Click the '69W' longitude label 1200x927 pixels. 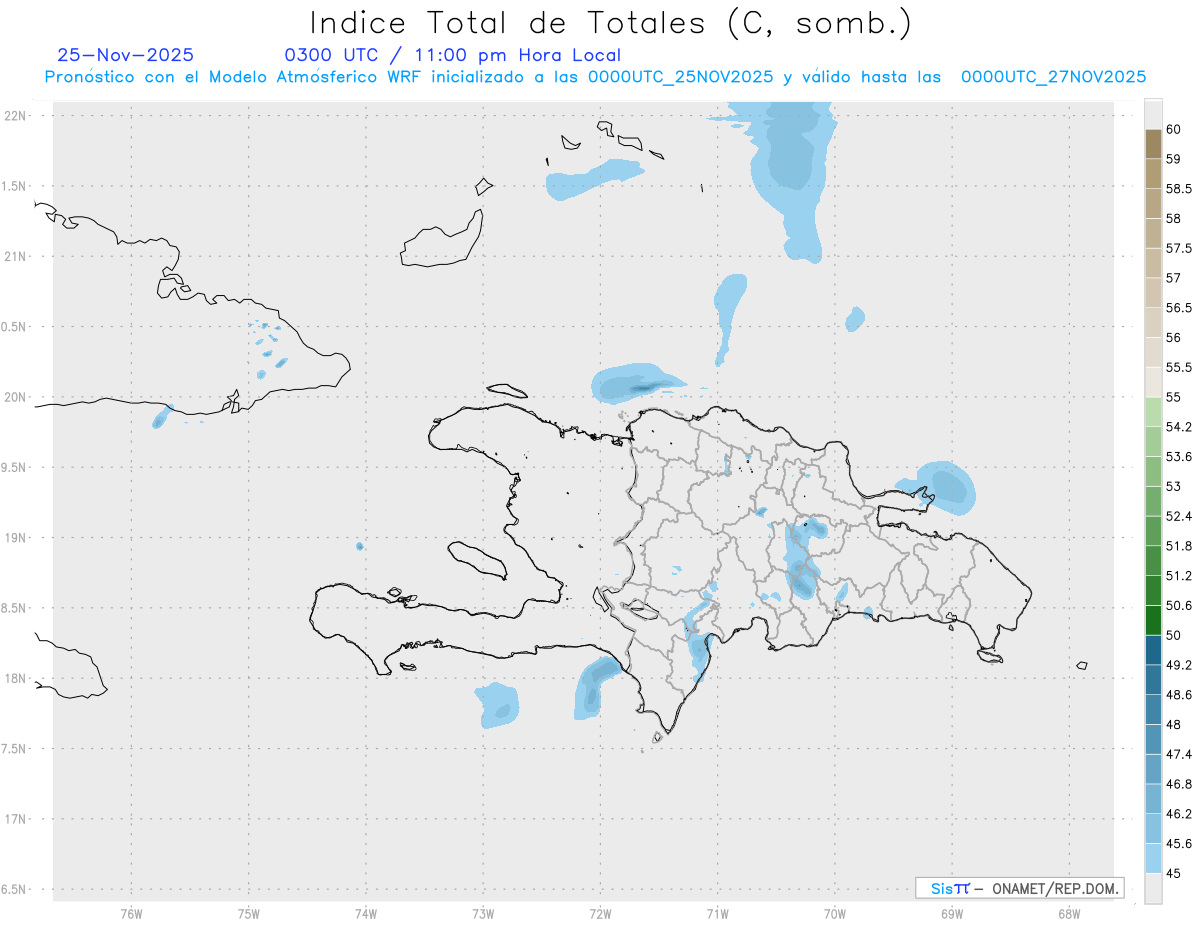coord(952,914)
